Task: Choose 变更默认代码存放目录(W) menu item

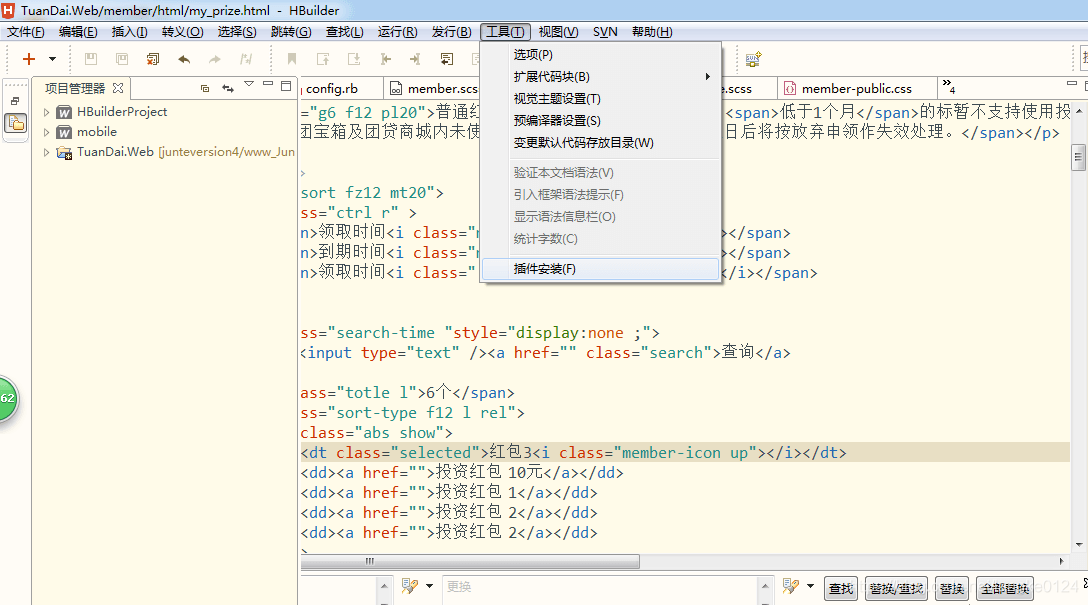Action: pyautogui.click(x=601, y=143)
